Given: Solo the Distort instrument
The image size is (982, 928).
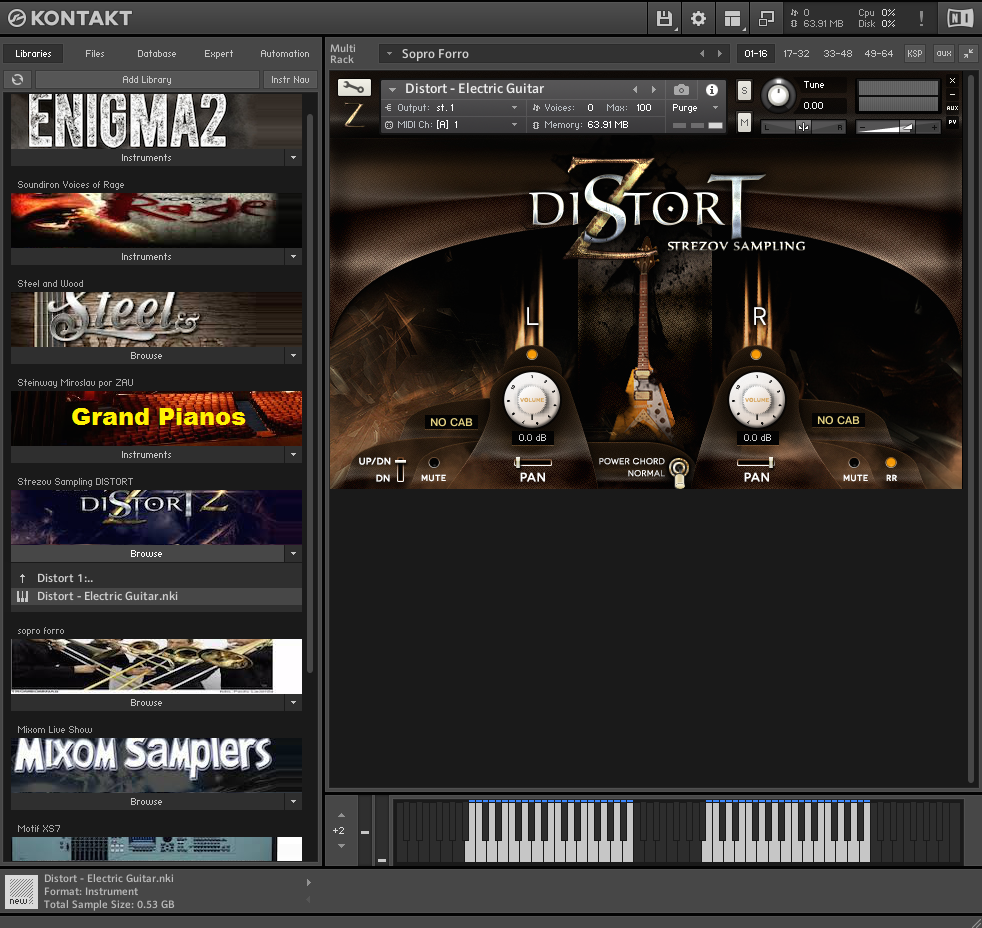Looking at the screenshot, I should tap(744, 90).
